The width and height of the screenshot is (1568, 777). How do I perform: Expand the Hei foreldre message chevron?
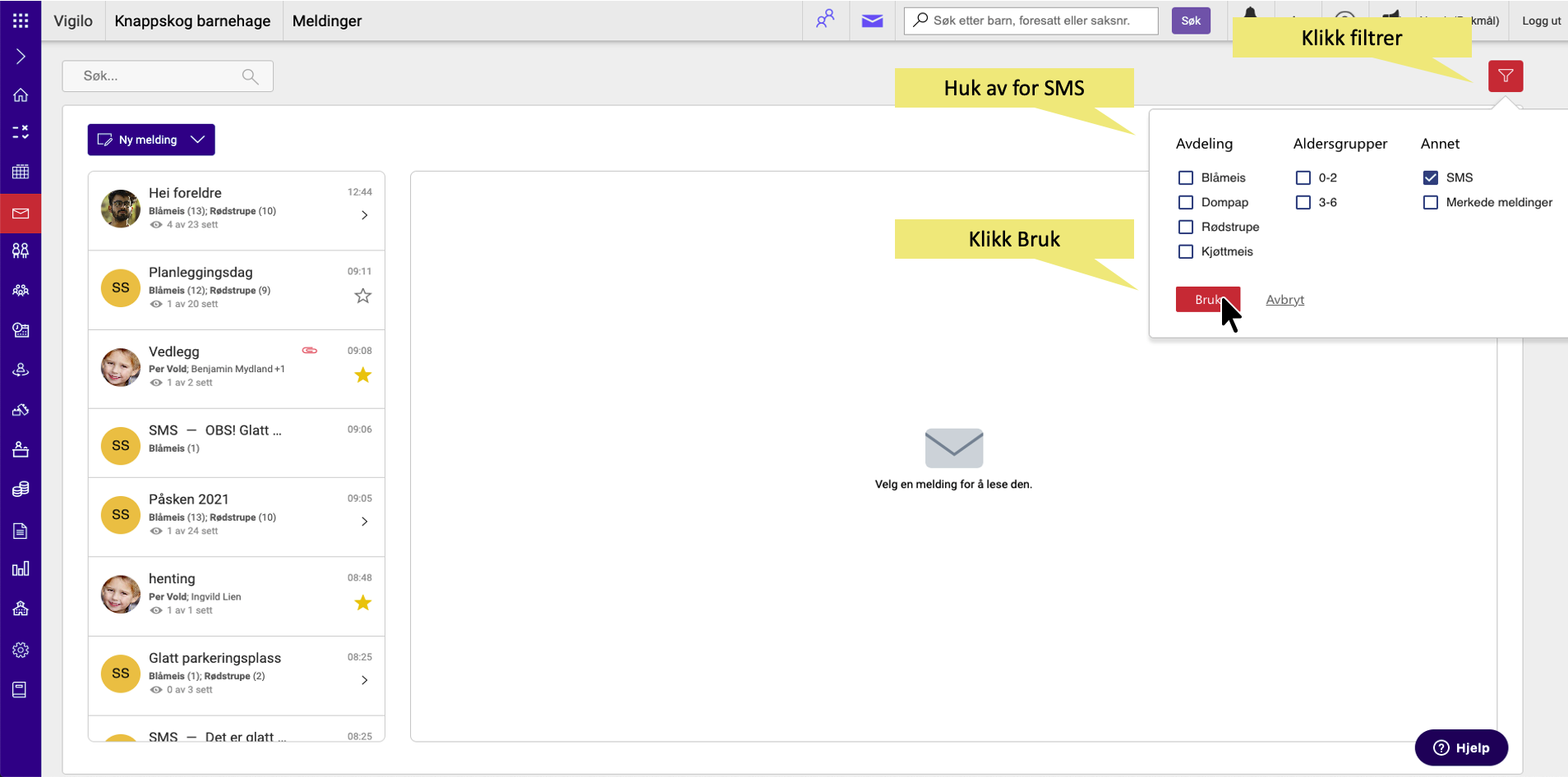(x=364, y=215)
